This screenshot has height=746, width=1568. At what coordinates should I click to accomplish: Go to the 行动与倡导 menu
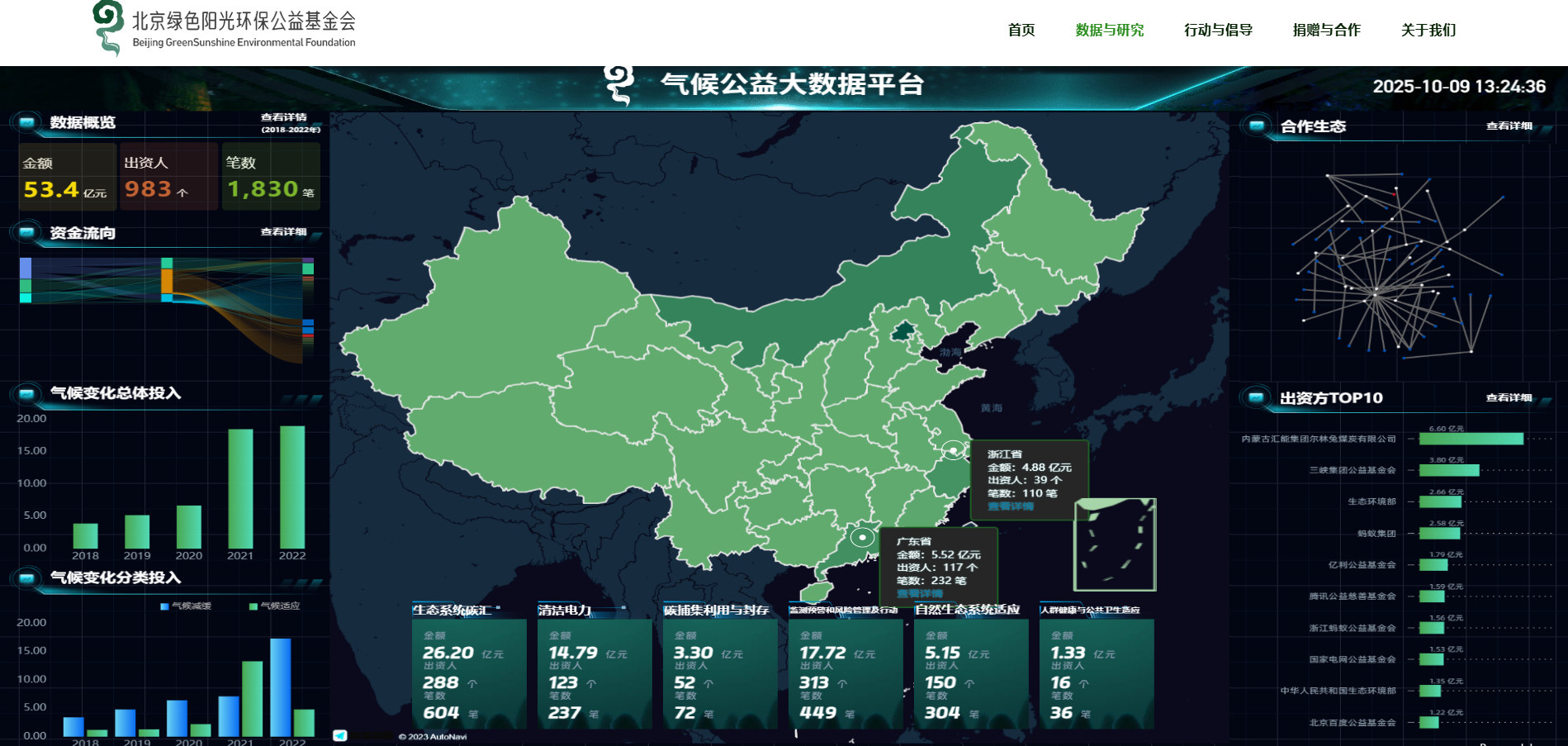tap(1218, 31)
